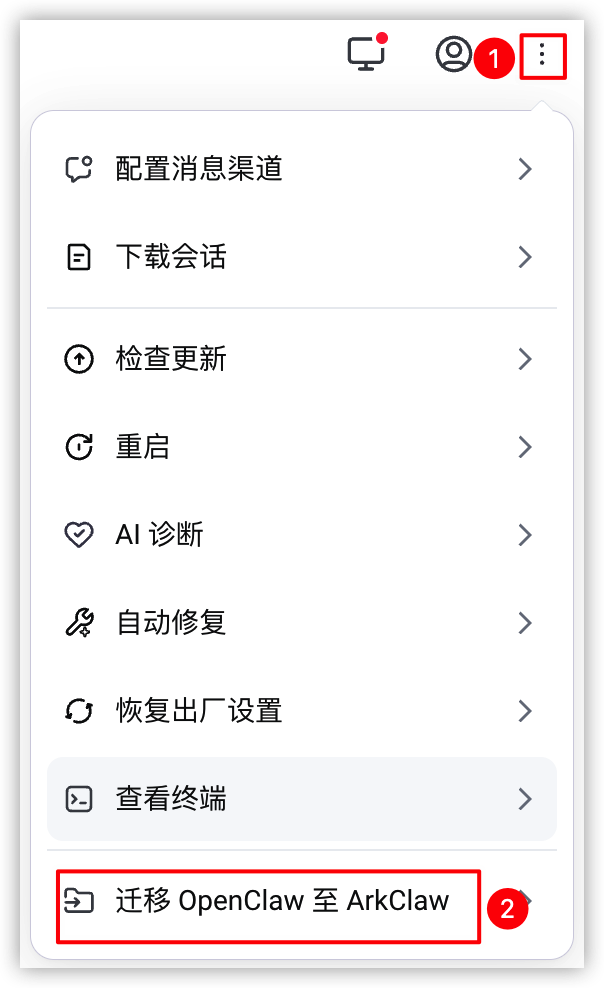Click the folder arrow migrate icon
The height and width of the screenshot is (988, 604).
click(79, 900)
